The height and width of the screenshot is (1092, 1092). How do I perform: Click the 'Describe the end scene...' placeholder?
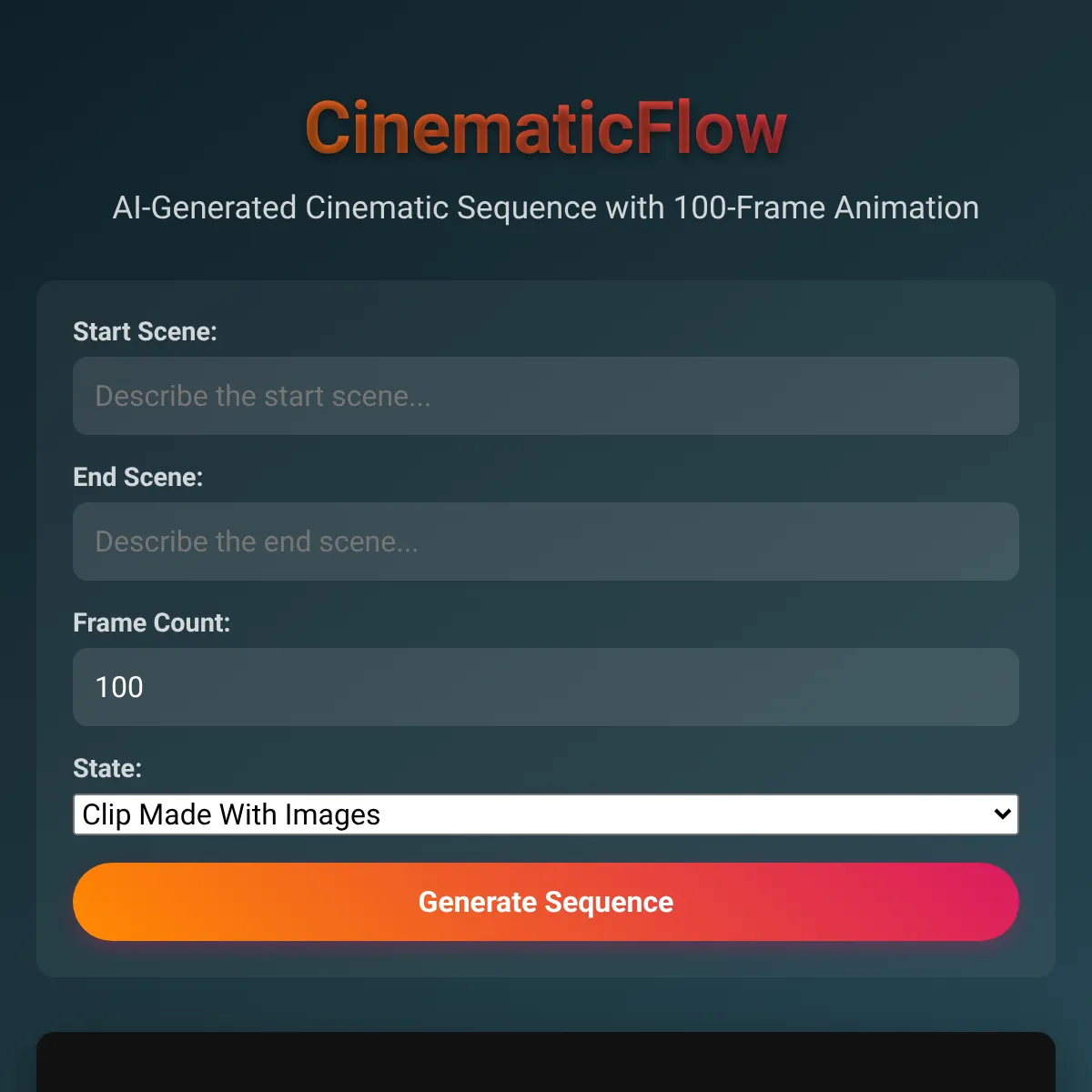click(257, 541)
